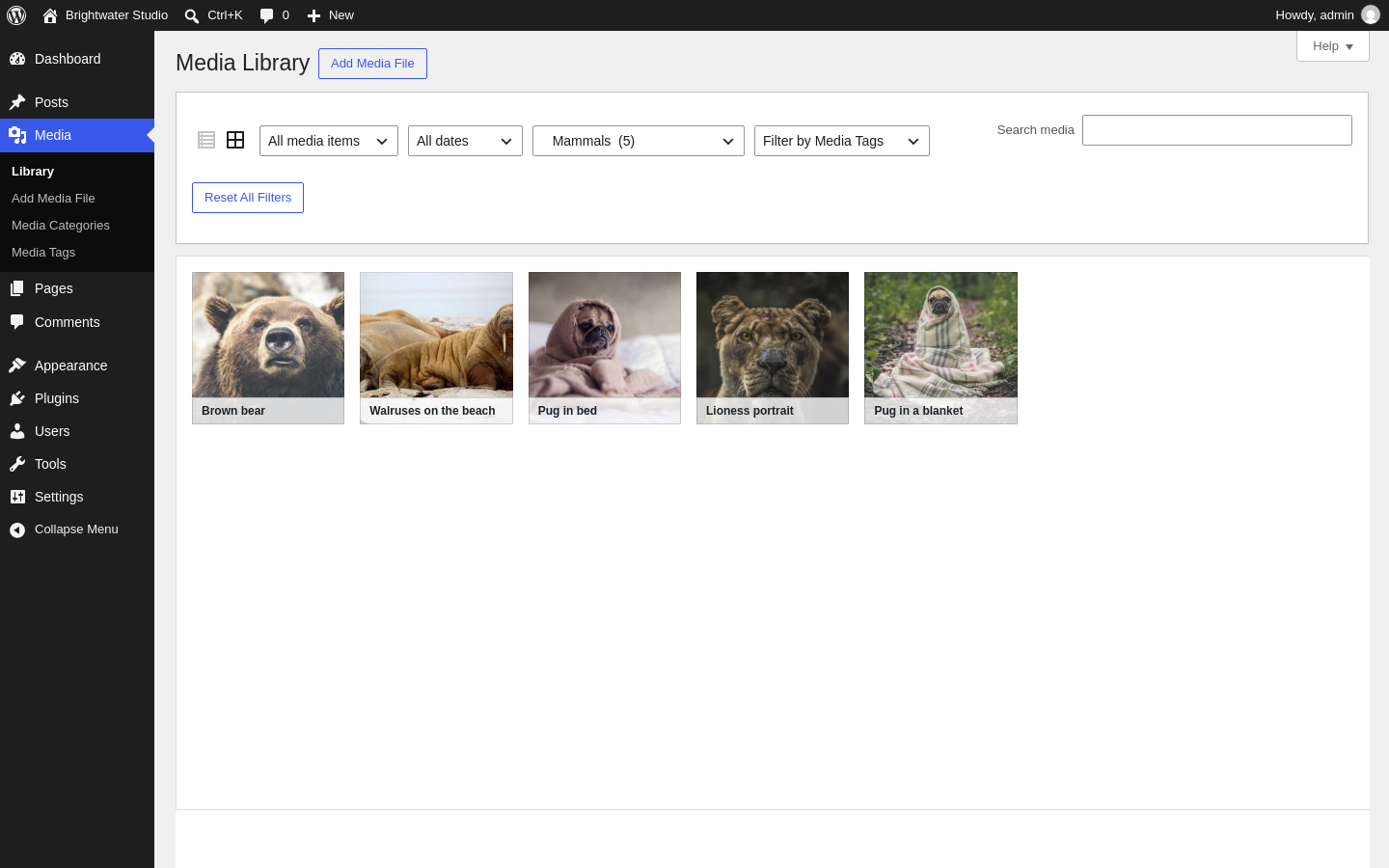Focus the Search media input field
Screen dimensions: 1389x868
pyautogui.click(x=1217, y=130)
